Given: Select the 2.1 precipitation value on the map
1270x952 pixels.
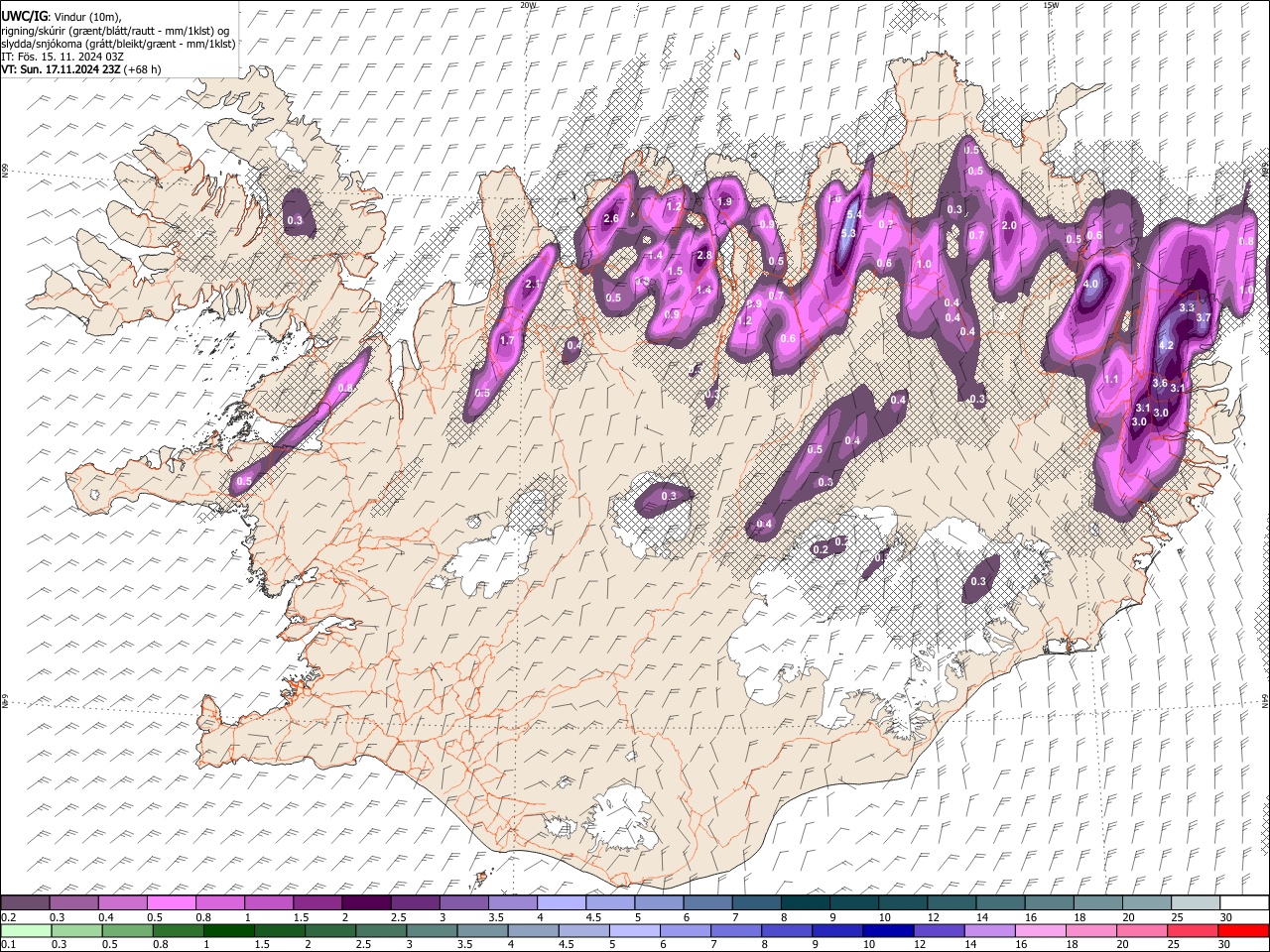Looking at the screenshot, I should 532,285.
